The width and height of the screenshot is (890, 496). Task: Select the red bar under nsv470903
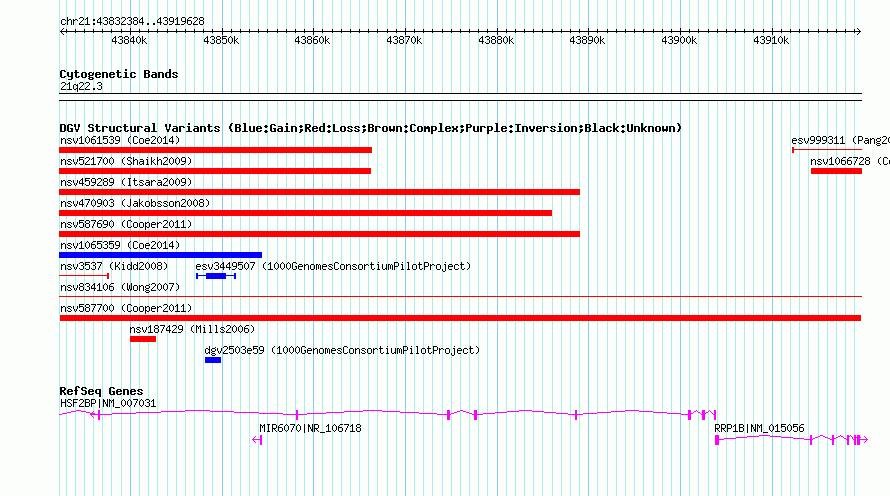[305, 213]
